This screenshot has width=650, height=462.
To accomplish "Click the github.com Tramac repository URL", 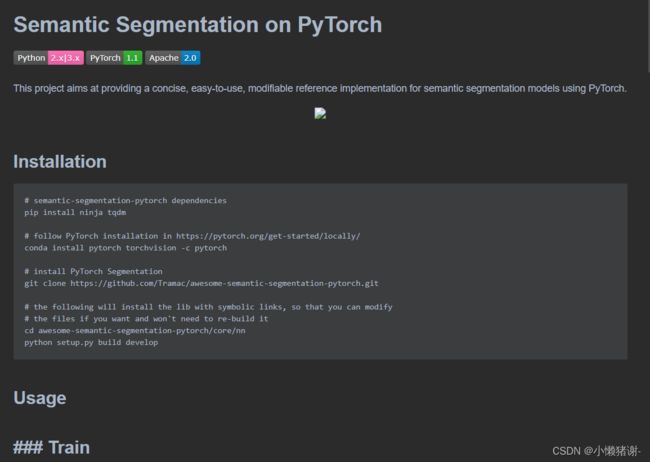I will [x=224, y=283].
